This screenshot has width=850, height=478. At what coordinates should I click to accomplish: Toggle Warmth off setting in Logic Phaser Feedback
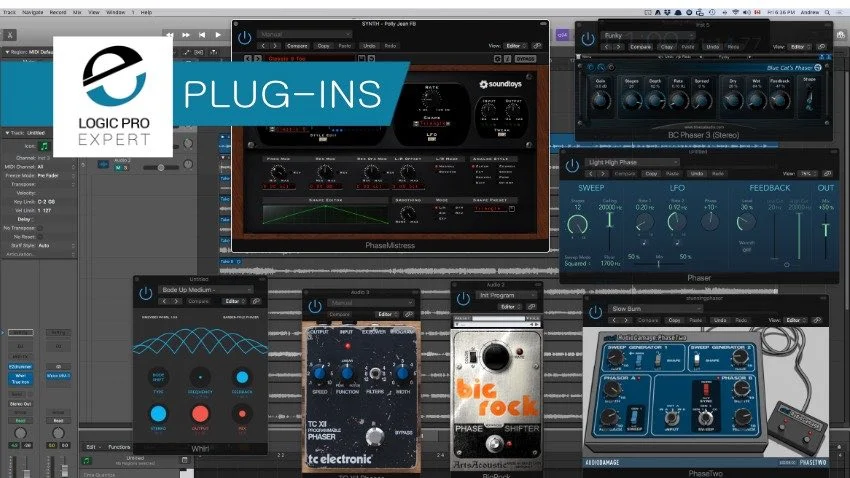[747, 250]
